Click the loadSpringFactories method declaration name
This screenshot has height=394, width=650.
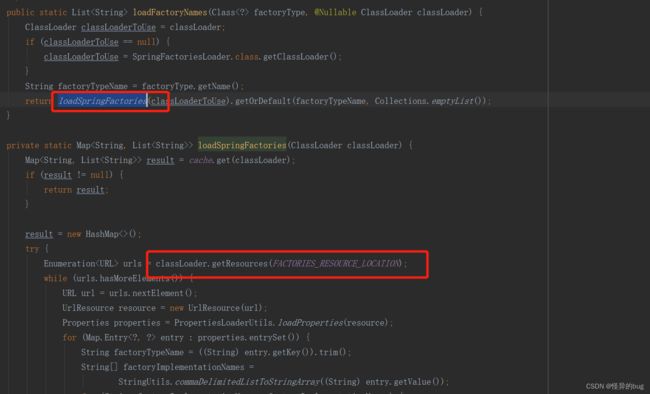pos(242,145)
